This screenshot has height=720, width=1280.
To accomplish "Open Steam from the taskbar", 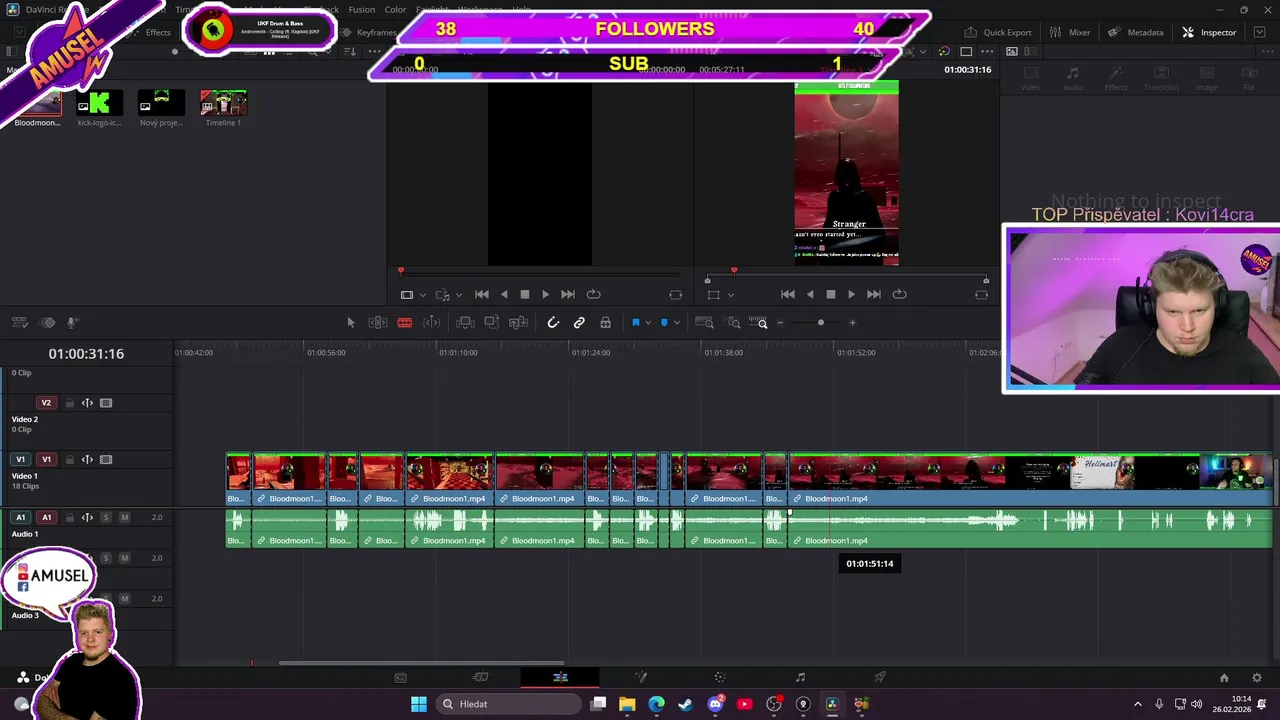I will [685, 704].
